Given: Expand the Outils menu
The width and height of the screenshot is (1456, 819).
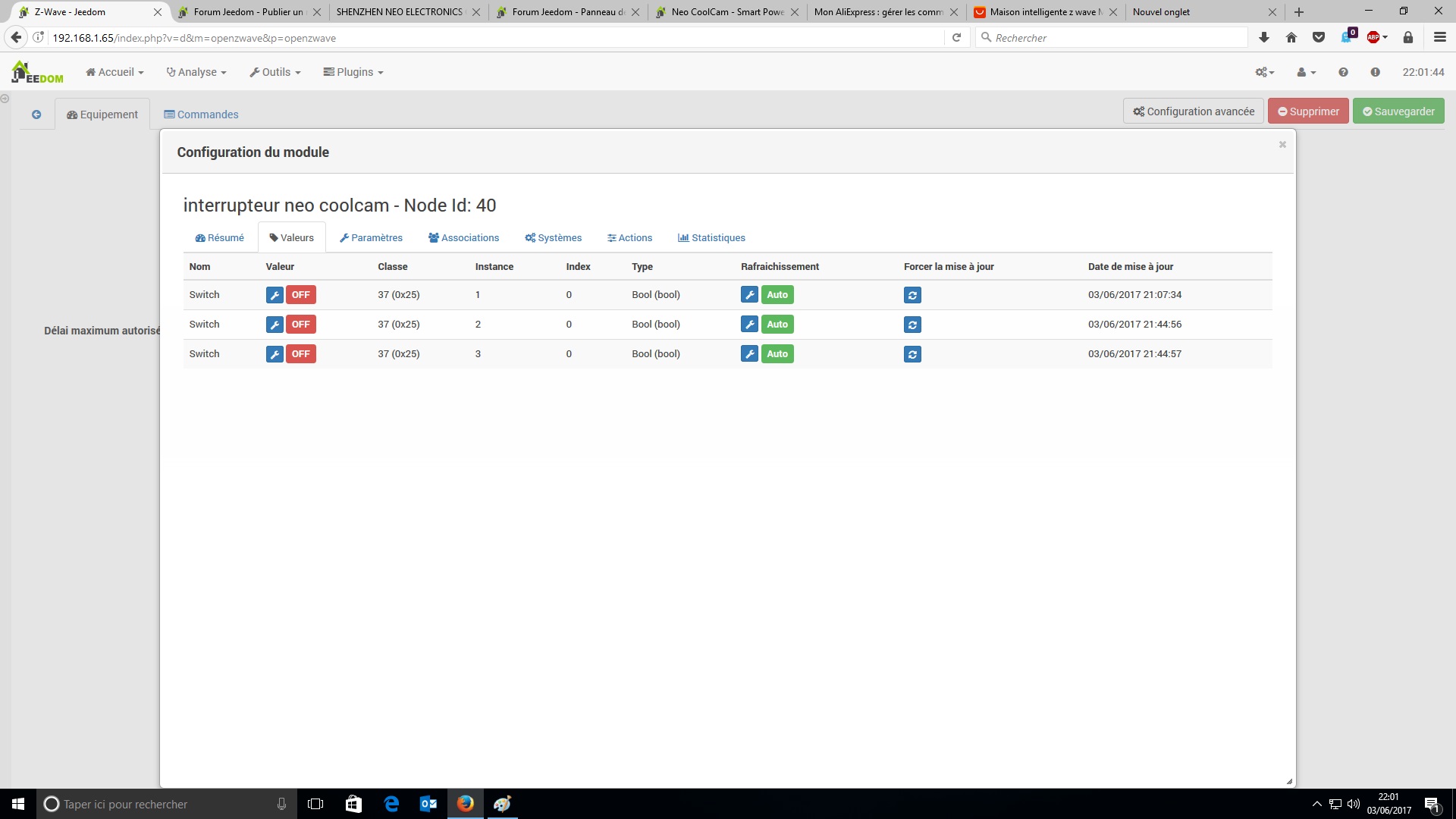Looking at the screenshot, I should [275, 72].
